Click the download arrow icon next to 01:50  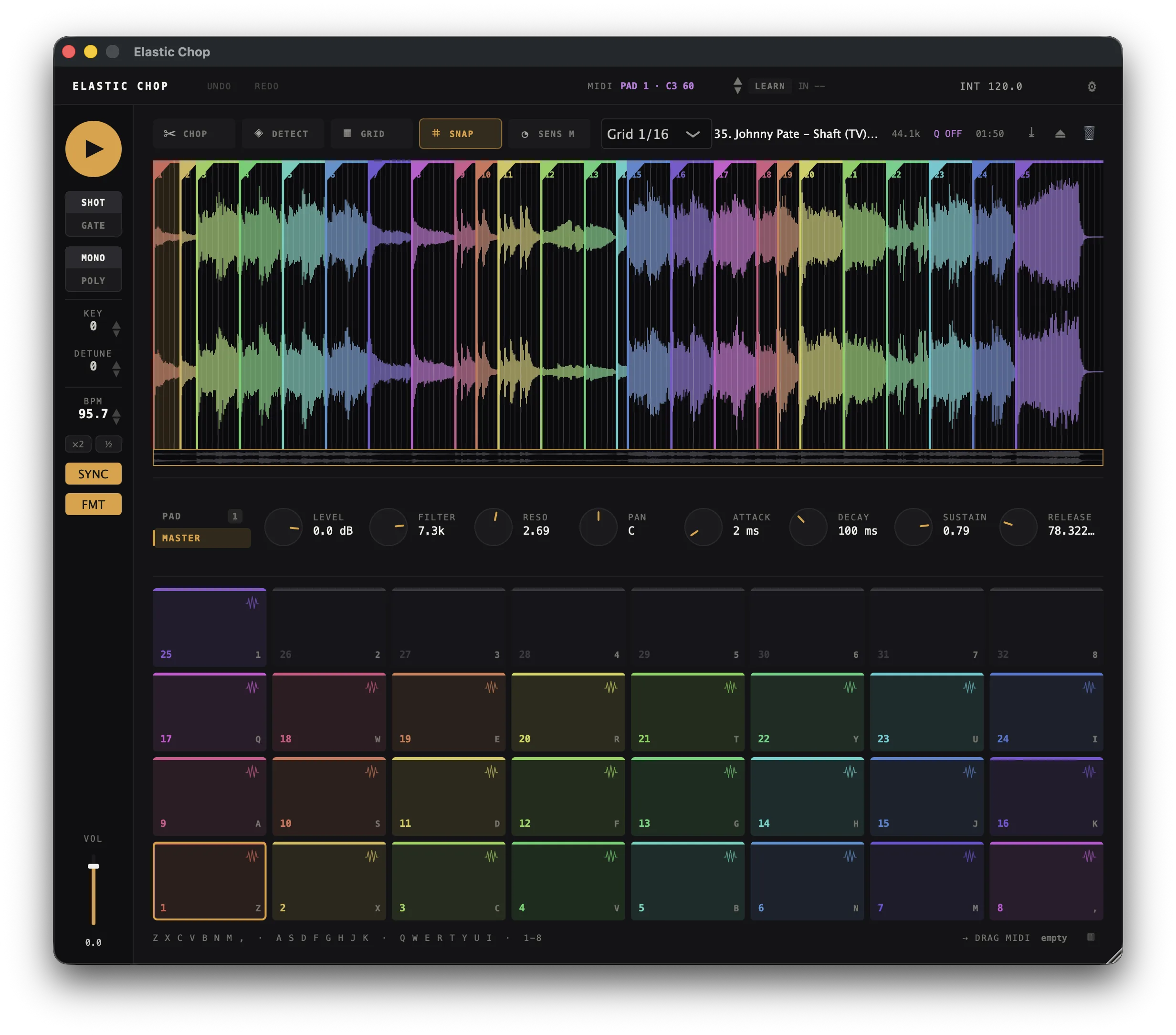1031,134
